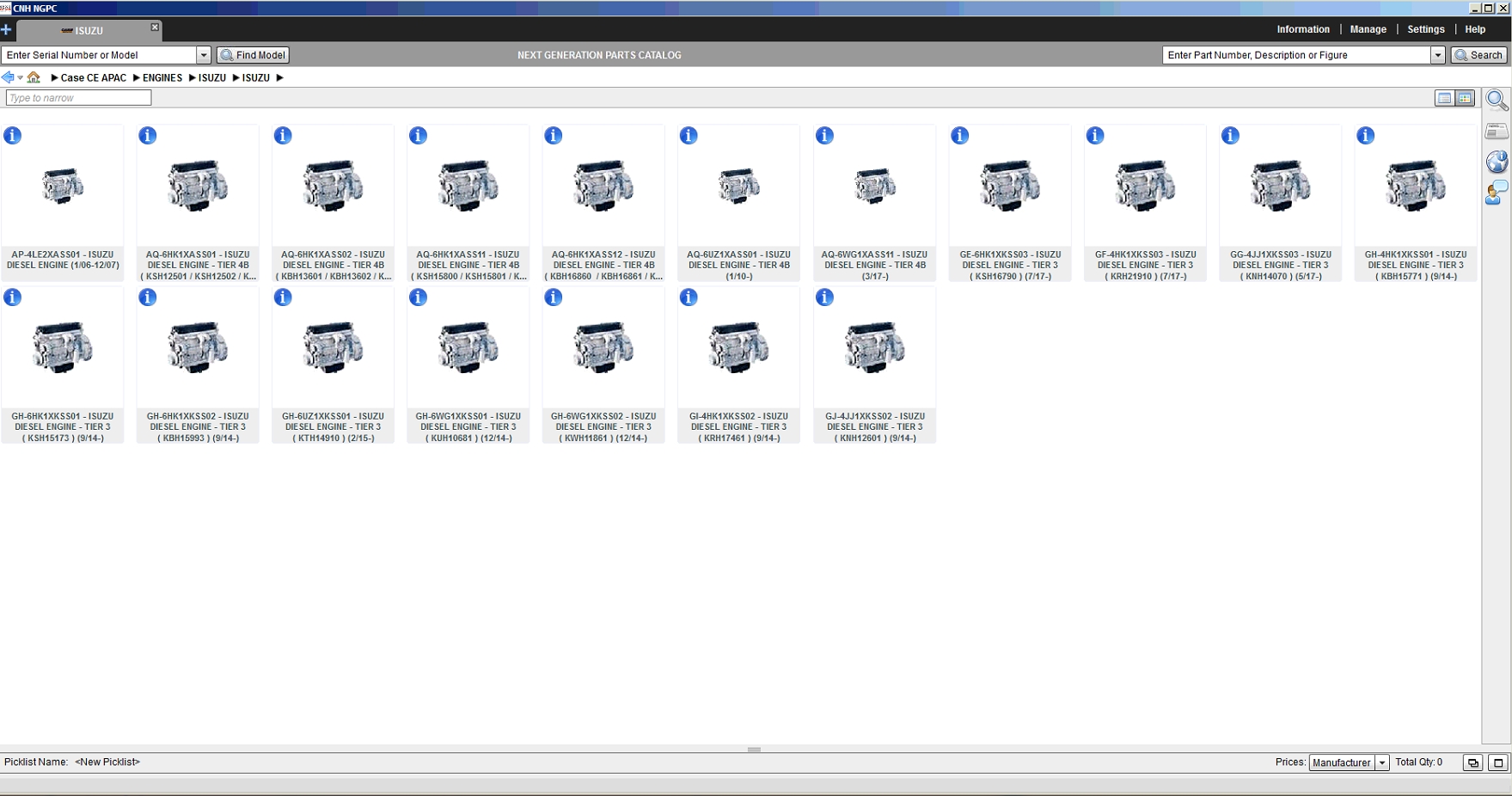Open the Manage menu
This screenshot has width=1512, height=796.
click(x=1368, y=29)
